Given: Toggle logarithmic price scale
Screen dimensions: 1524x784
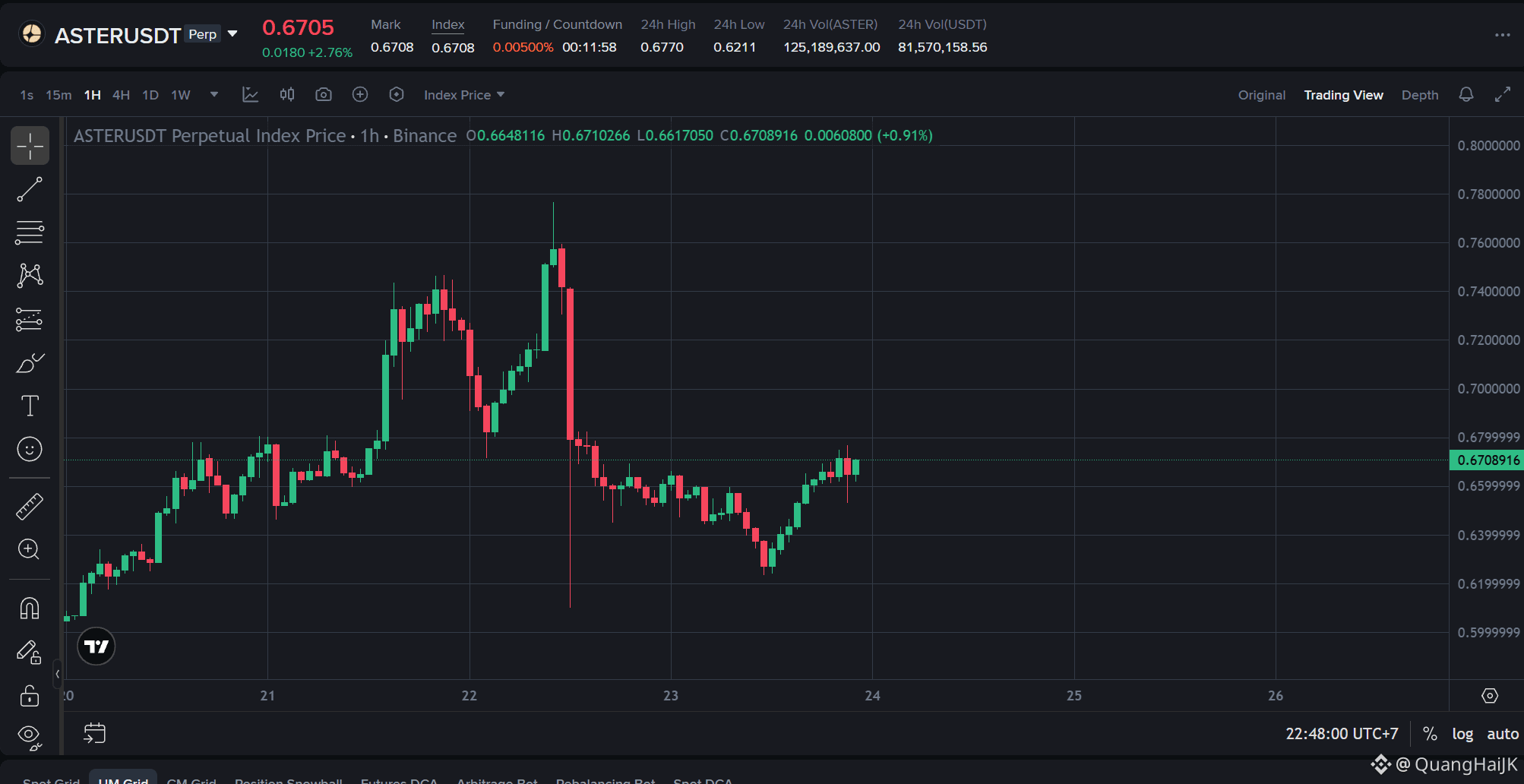Looking at the screenshot, I should (x=1462, y=734).
